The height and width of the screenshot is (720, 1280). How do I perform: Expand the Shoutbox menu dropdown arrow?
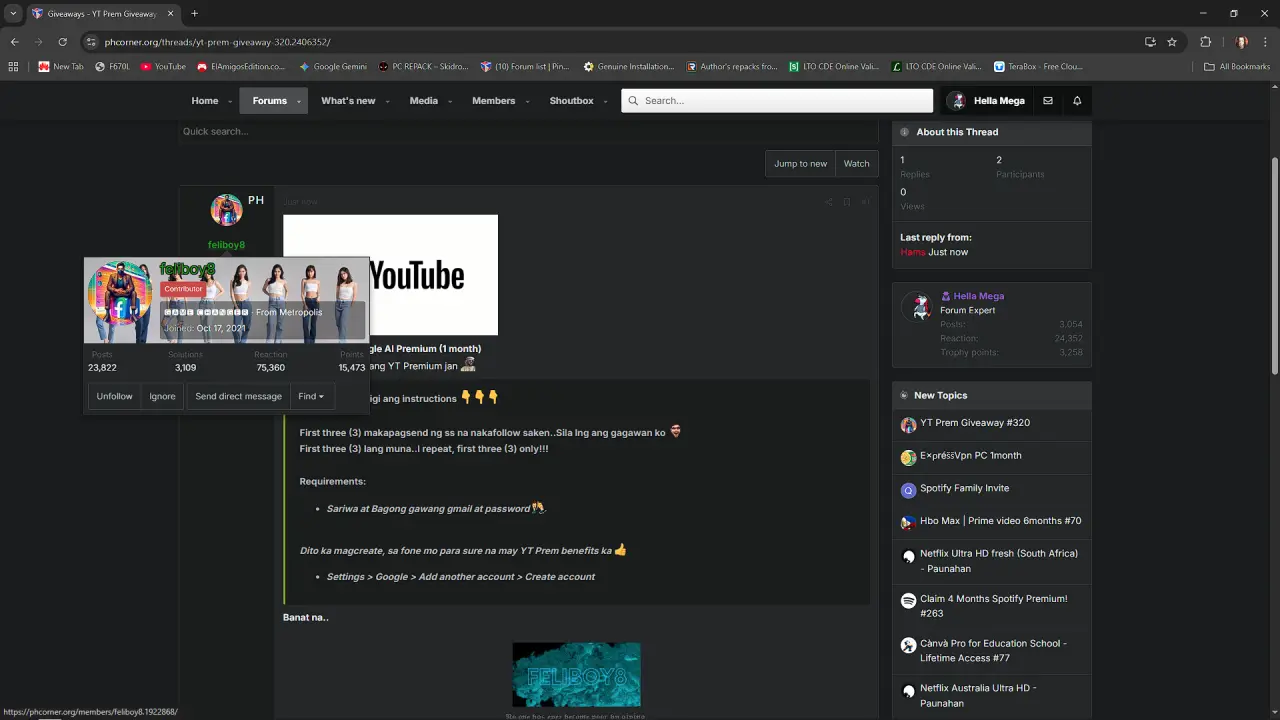tap(605, 101)
